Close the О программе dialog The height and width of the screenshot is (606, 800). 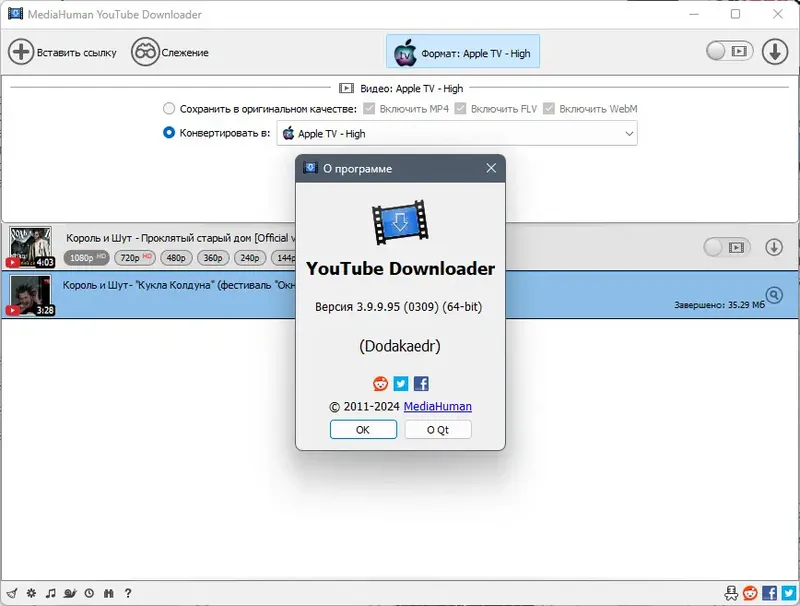click(491, 168)
